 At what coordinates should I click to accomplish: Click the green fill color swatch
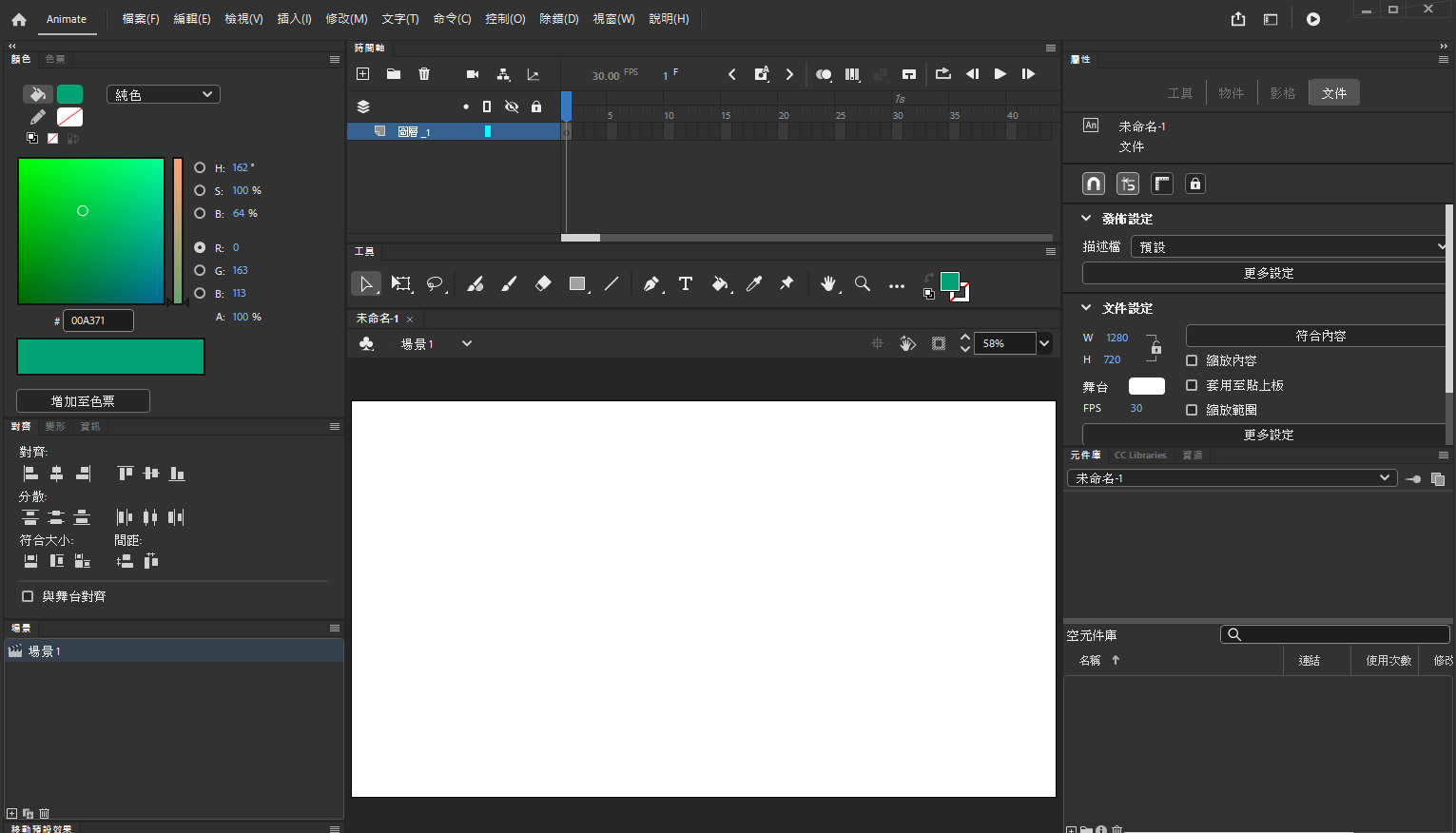point(70,94)
